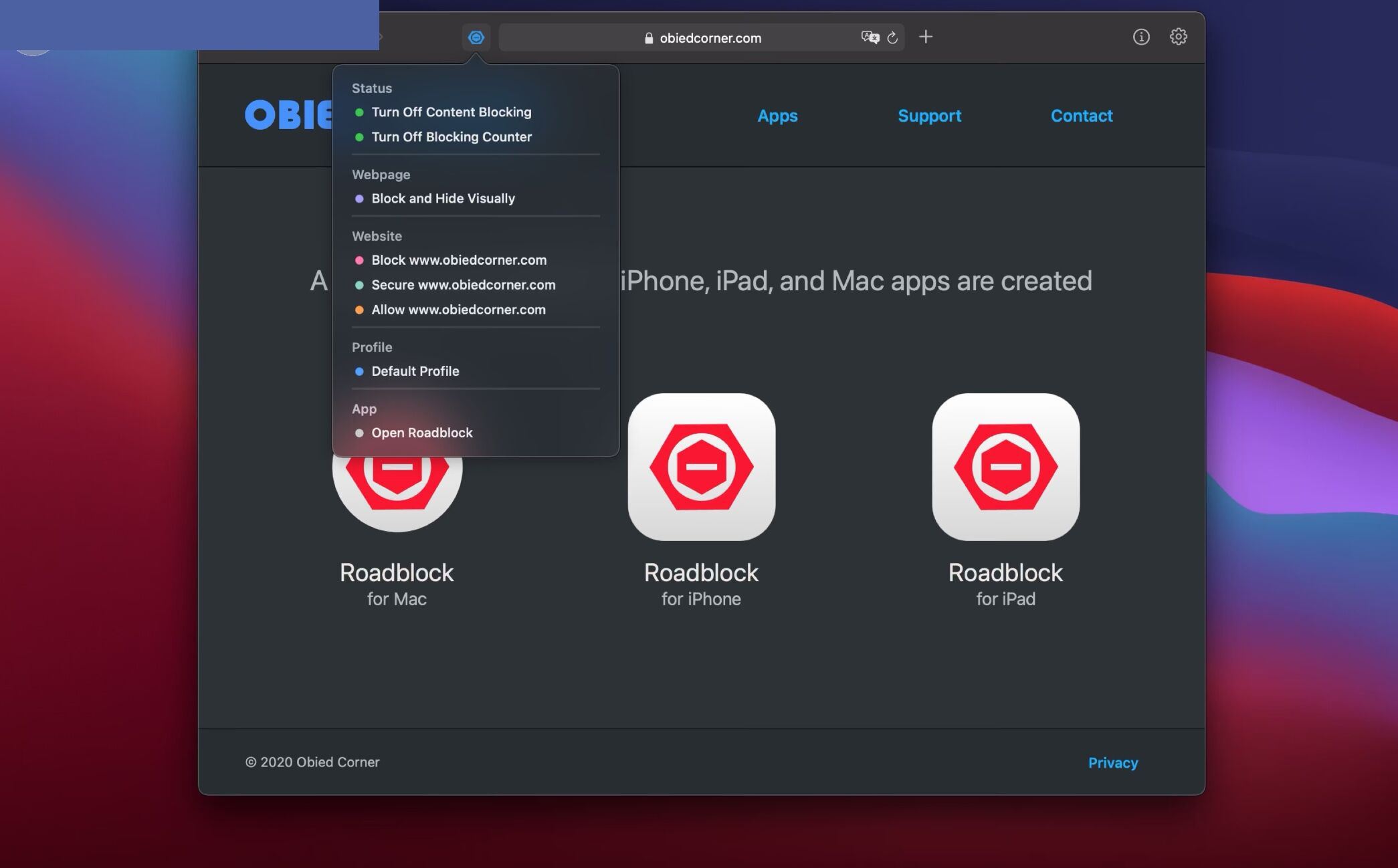The image size is (1398, 868).
Task: Choose Block www.obiedcorner.com
Action: (x=459, y=260)
